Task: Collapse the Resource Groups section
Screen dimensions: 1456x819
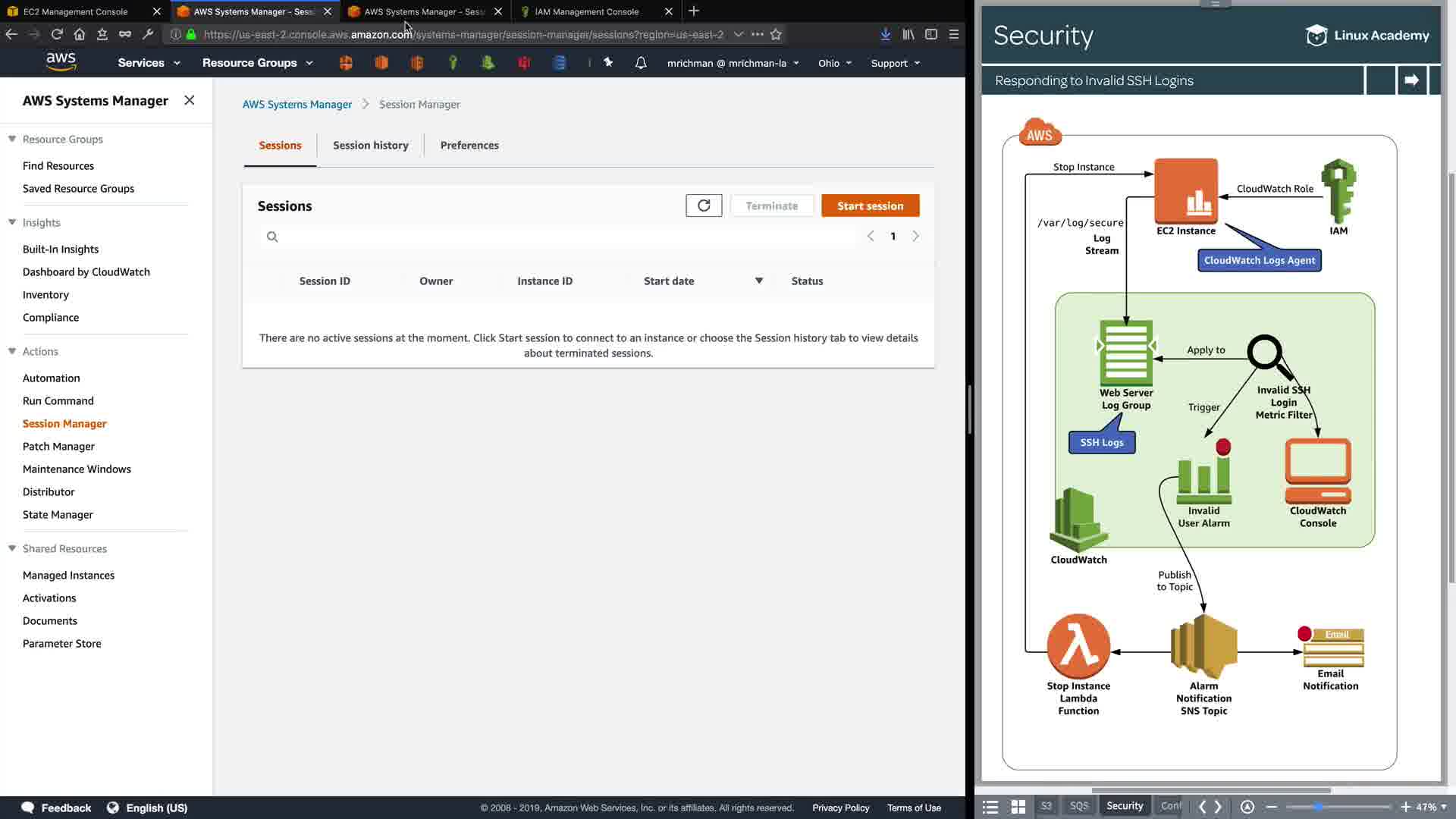Action: (x=12, y=139)
